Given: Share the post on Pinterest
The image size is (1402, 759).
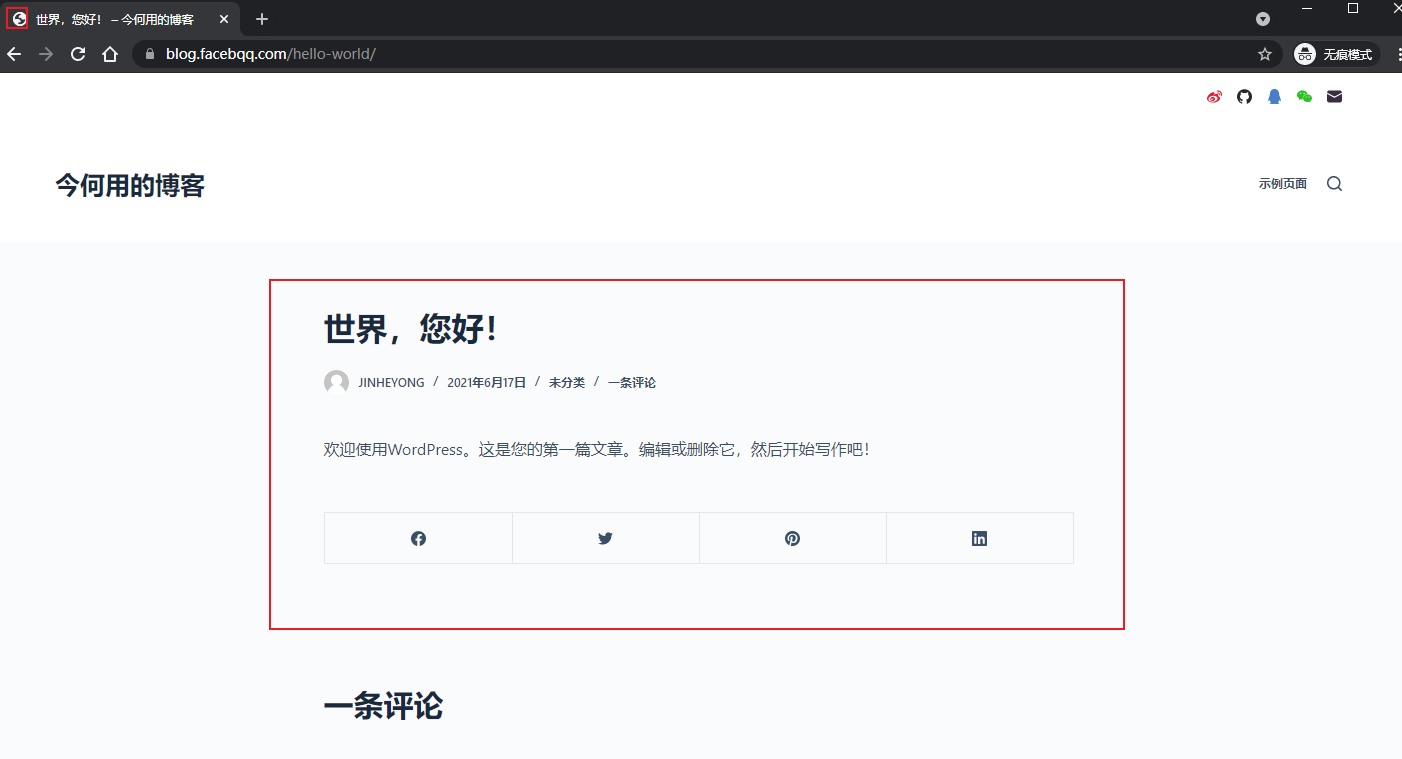Looking at the screenshot, I should [792, 538].
